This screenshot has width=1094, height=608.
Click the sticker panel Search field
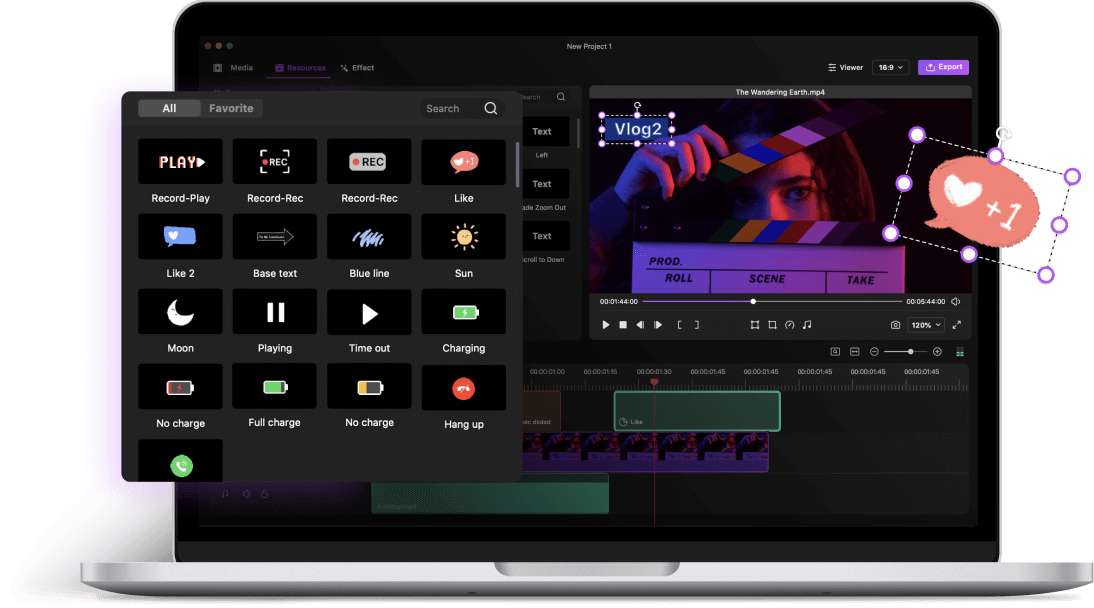[x=450, y=108]
